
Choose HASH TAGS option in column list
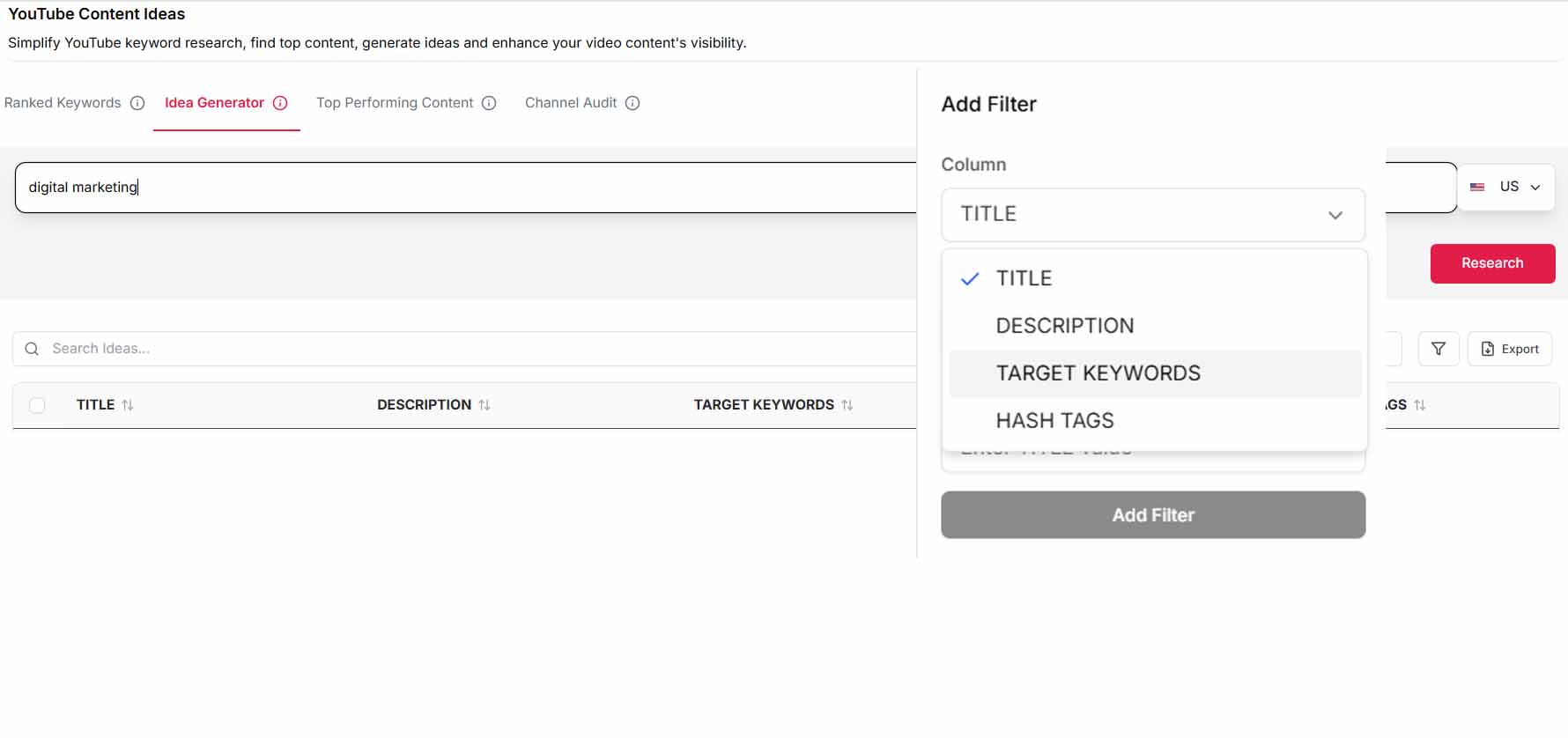pos(1155,421)
